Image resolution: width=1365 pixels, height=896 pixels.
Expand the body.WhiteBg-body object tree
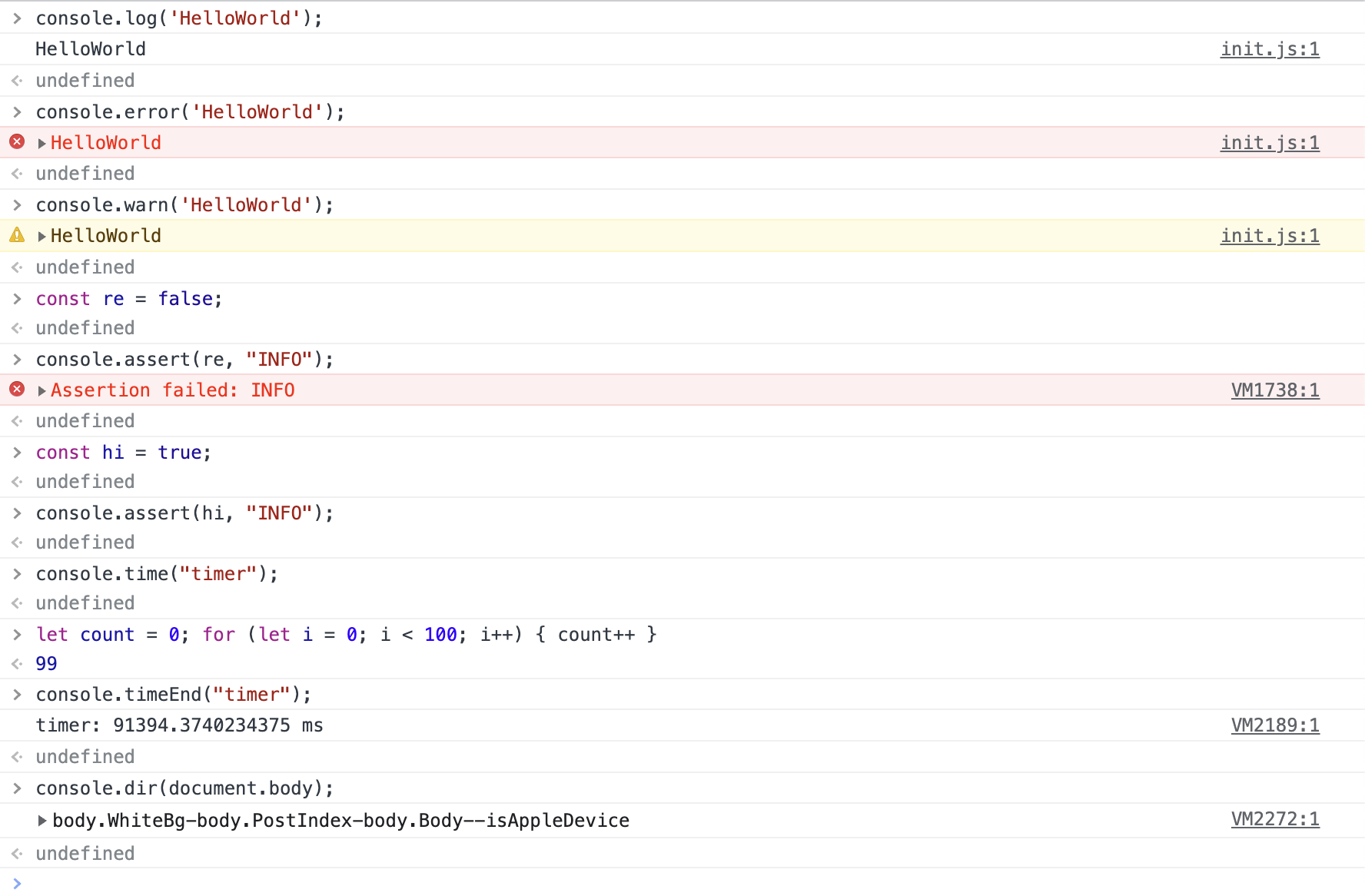coord(42,821)
